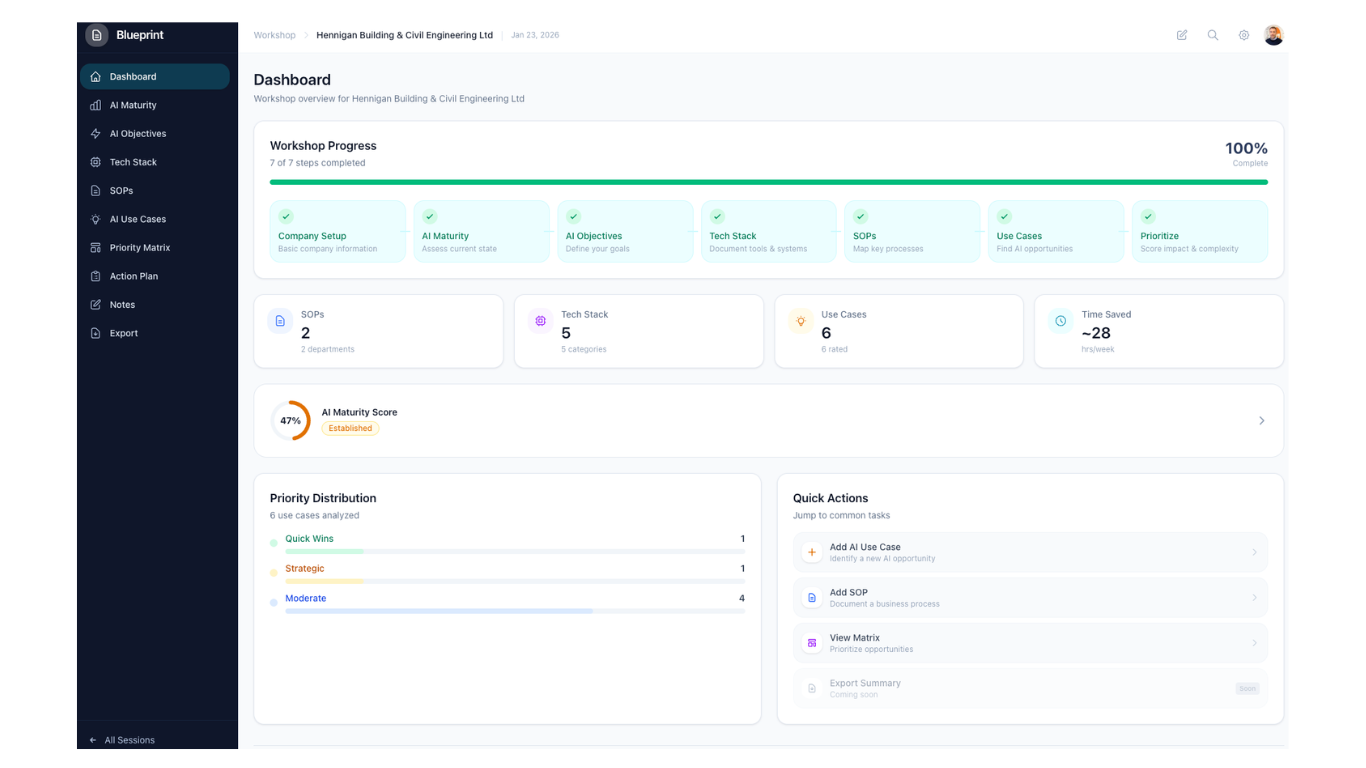Image resolution: width=1366 pixels, height=768 pixels.
Task: Click chevron on Add AI Use Case row
Action: click(x=1254, y=552)
